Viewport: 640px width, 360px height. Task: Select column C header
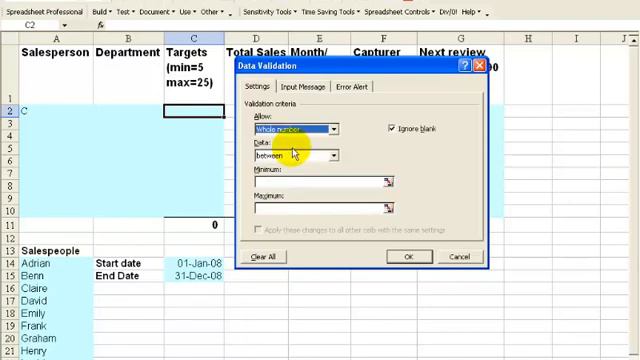click(x=194, y=39)
